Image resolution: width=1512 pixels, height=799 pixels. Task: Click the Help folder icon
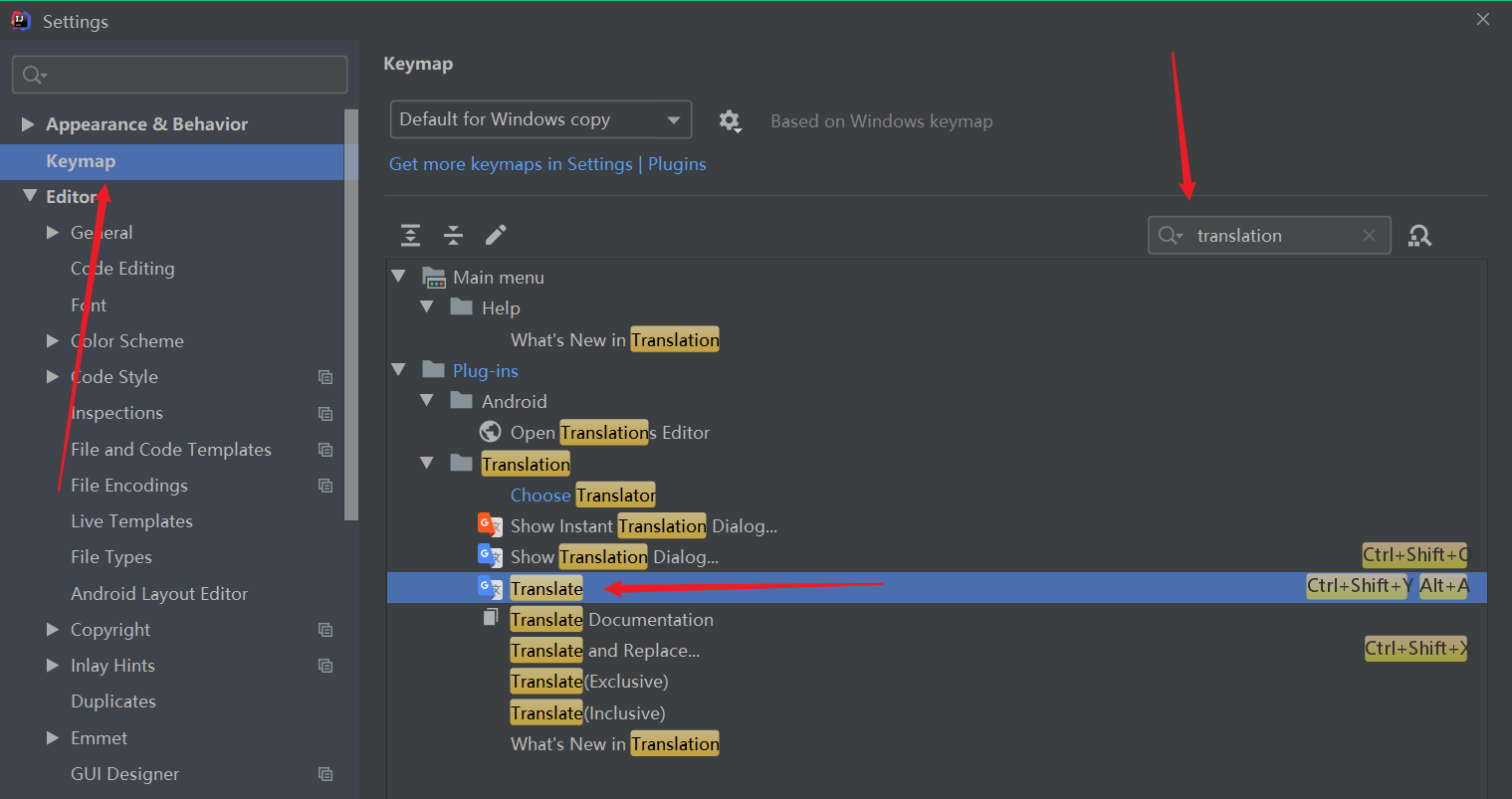click(461, 306)
